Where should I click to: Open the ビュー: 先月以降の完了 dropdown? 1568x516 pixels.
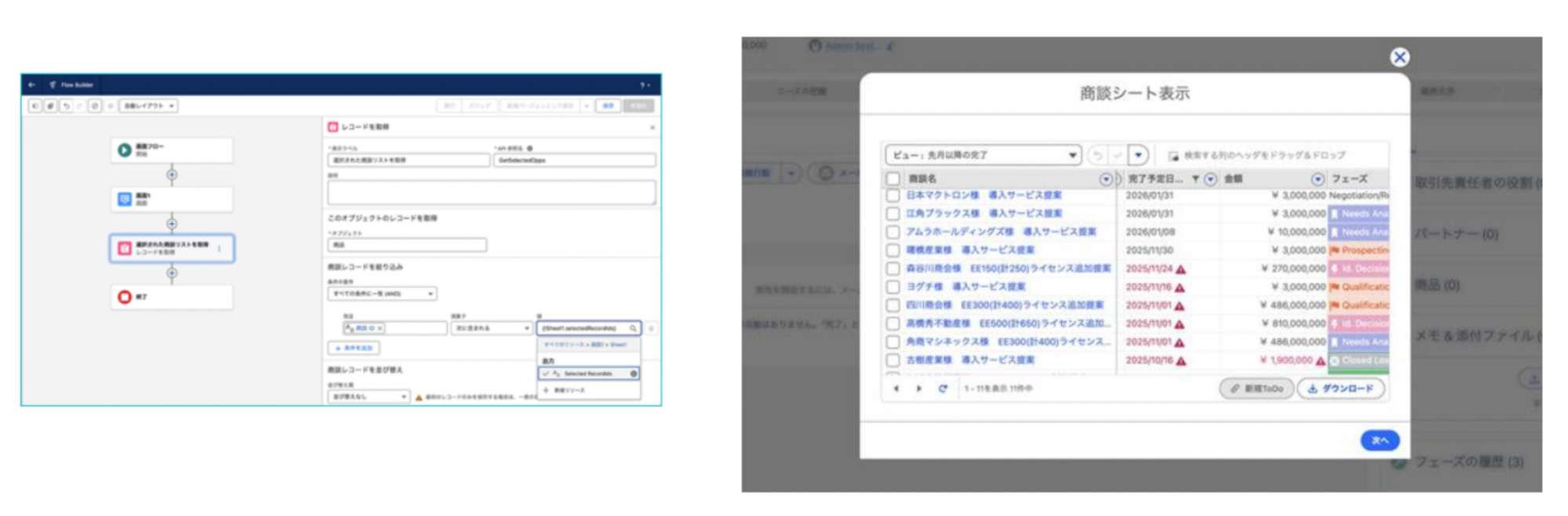point(983,155)
